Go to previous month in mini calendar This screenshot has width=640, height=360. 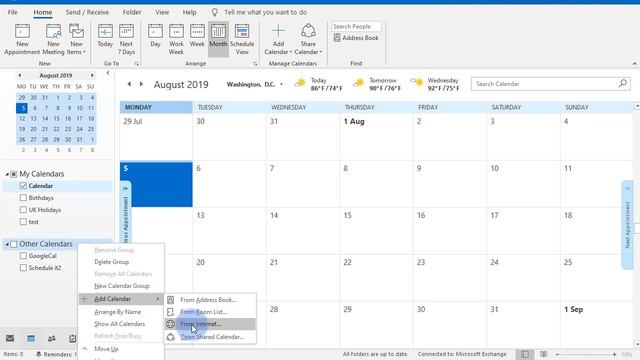[x=20, y=76]
